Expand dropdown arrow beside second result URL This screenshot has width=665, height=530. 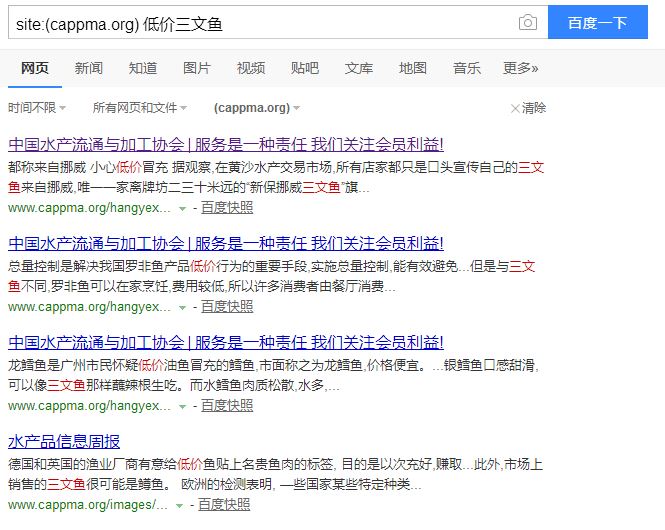182,307
